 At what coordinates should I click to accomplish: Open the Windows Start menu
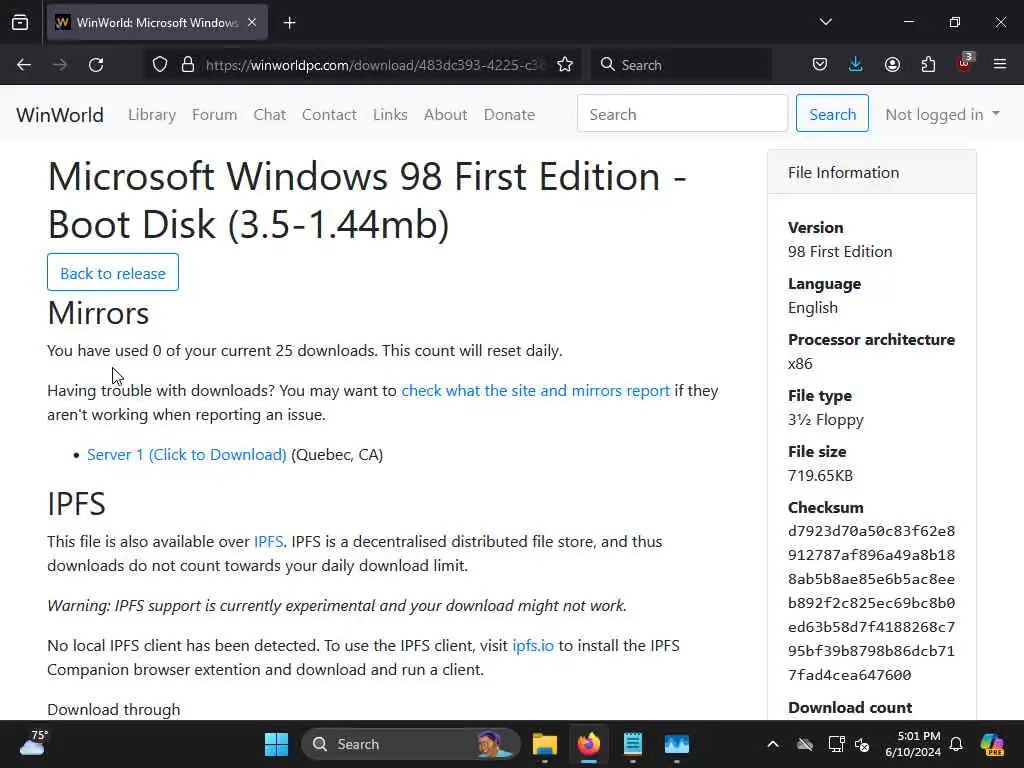coord(276,744)
